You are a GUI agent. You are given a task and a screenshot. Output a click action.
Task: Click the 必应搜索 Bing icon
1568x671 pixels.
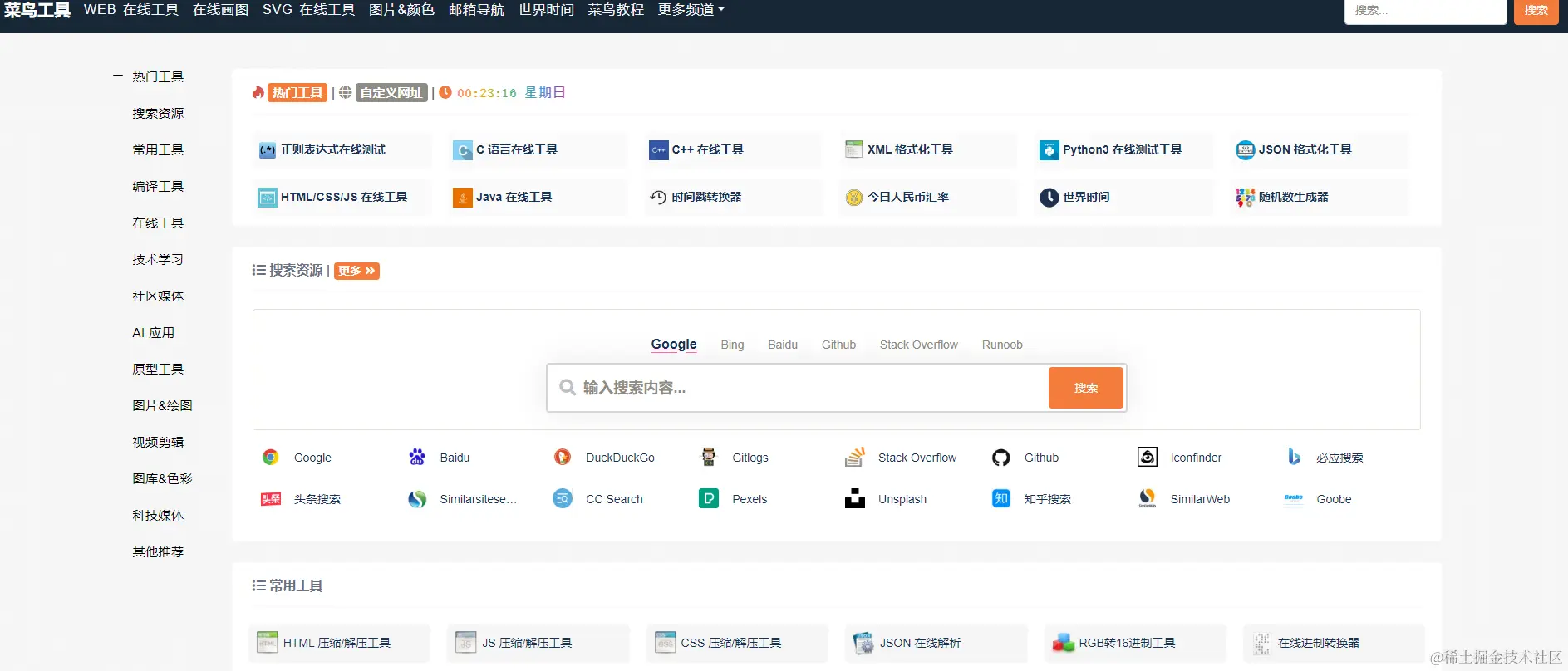point(1294,457)
